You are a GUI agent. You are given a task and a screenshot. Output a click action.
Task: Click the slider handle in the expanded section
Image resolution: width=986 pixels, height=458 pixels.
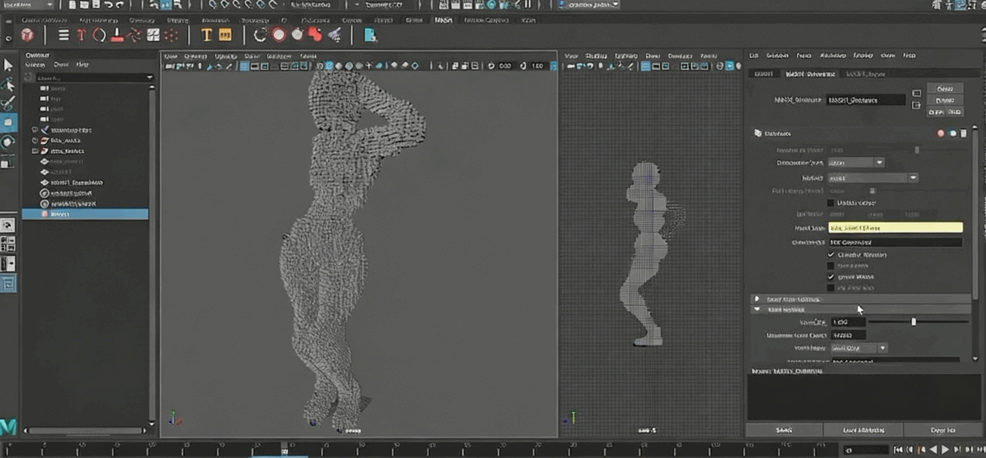point(913,322)
